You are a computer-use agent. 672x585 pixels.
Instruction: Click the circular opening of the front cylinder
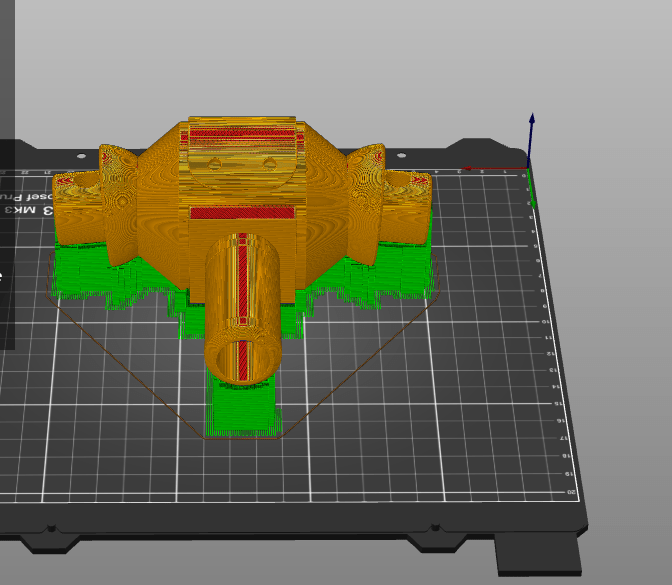241,358
